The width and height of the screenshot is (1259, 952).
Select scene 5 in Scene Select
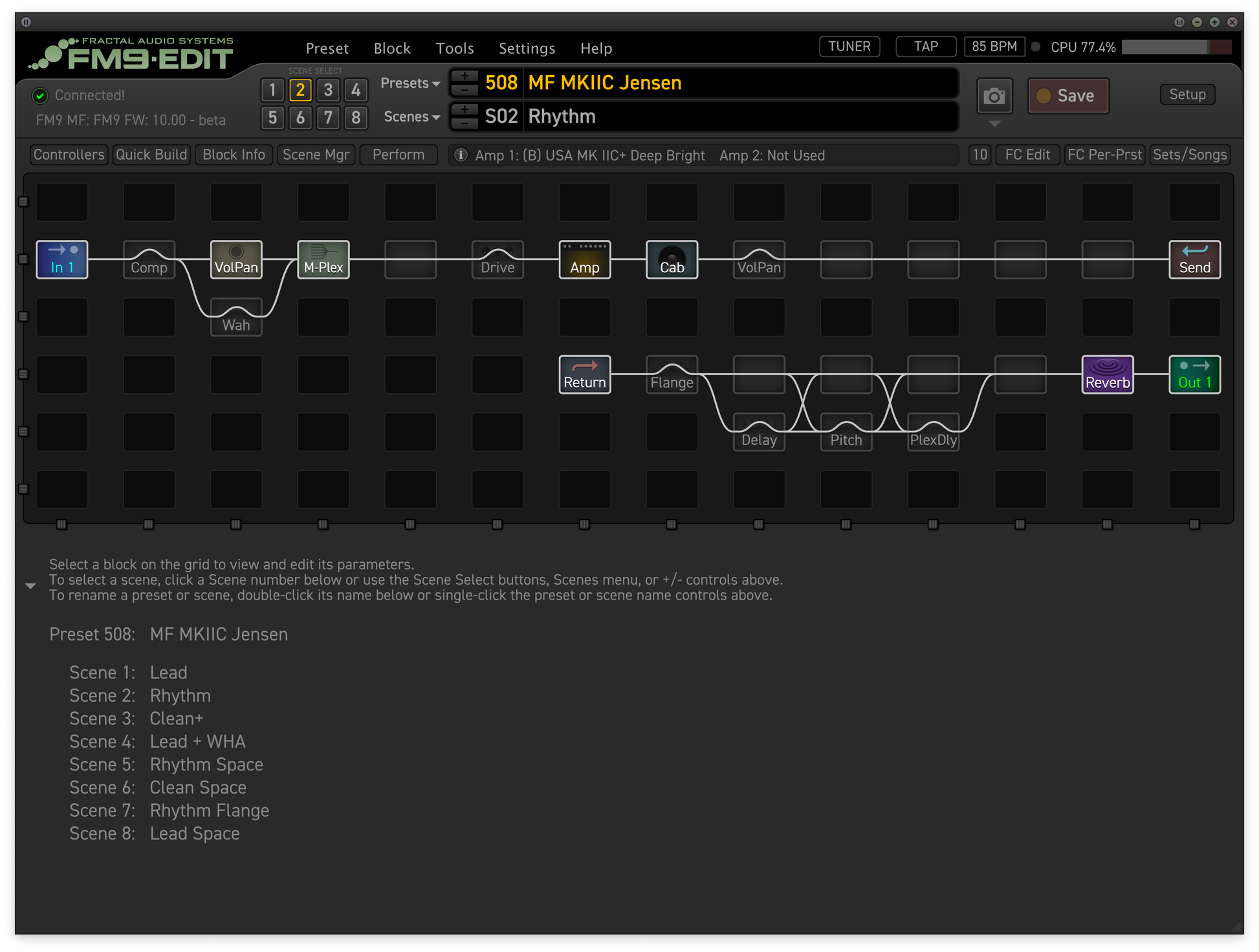pos(272,118)
